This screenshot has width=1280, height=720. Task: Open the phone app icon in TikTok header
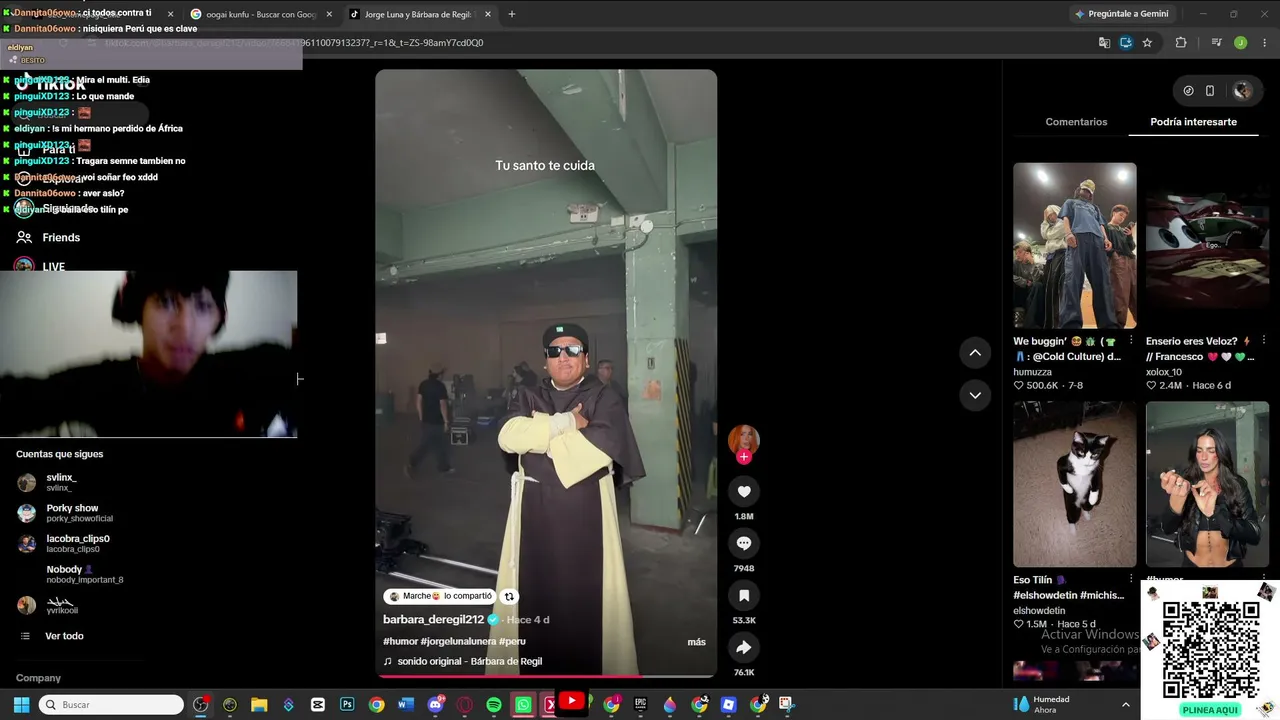click(x=1210, y=90)
